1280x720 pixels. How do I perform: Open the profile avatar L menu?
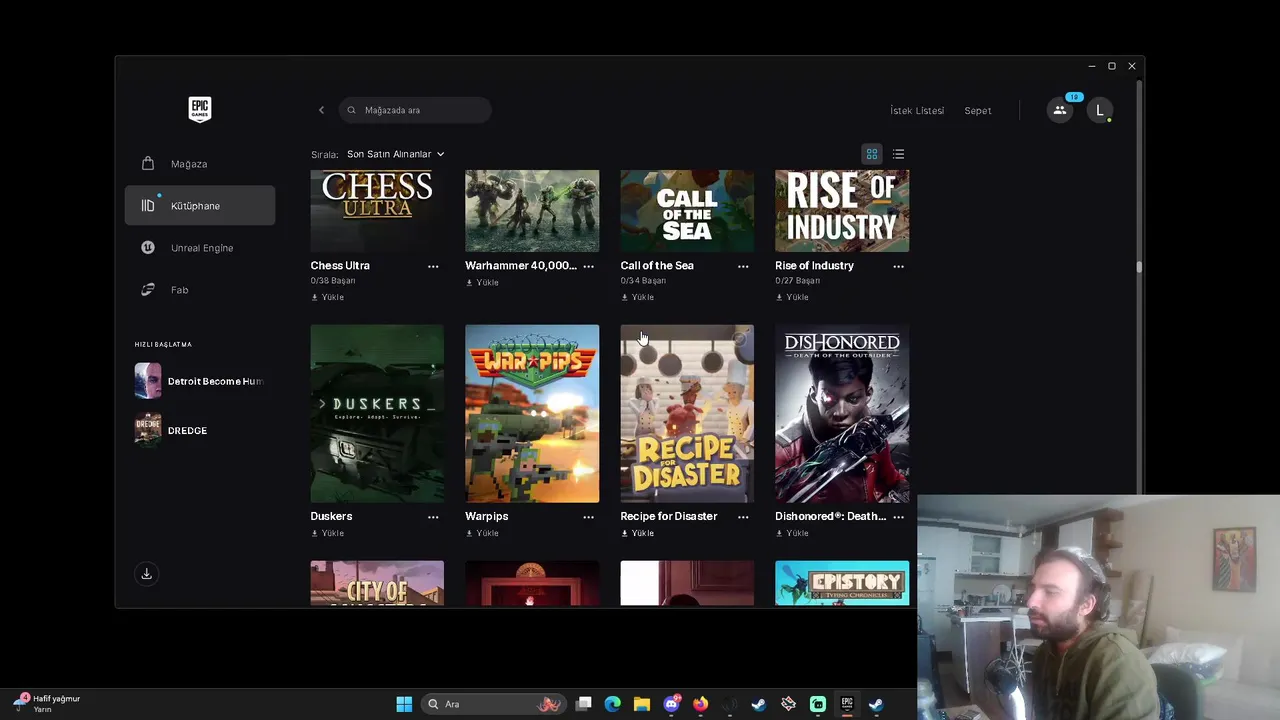point(1100,111)
